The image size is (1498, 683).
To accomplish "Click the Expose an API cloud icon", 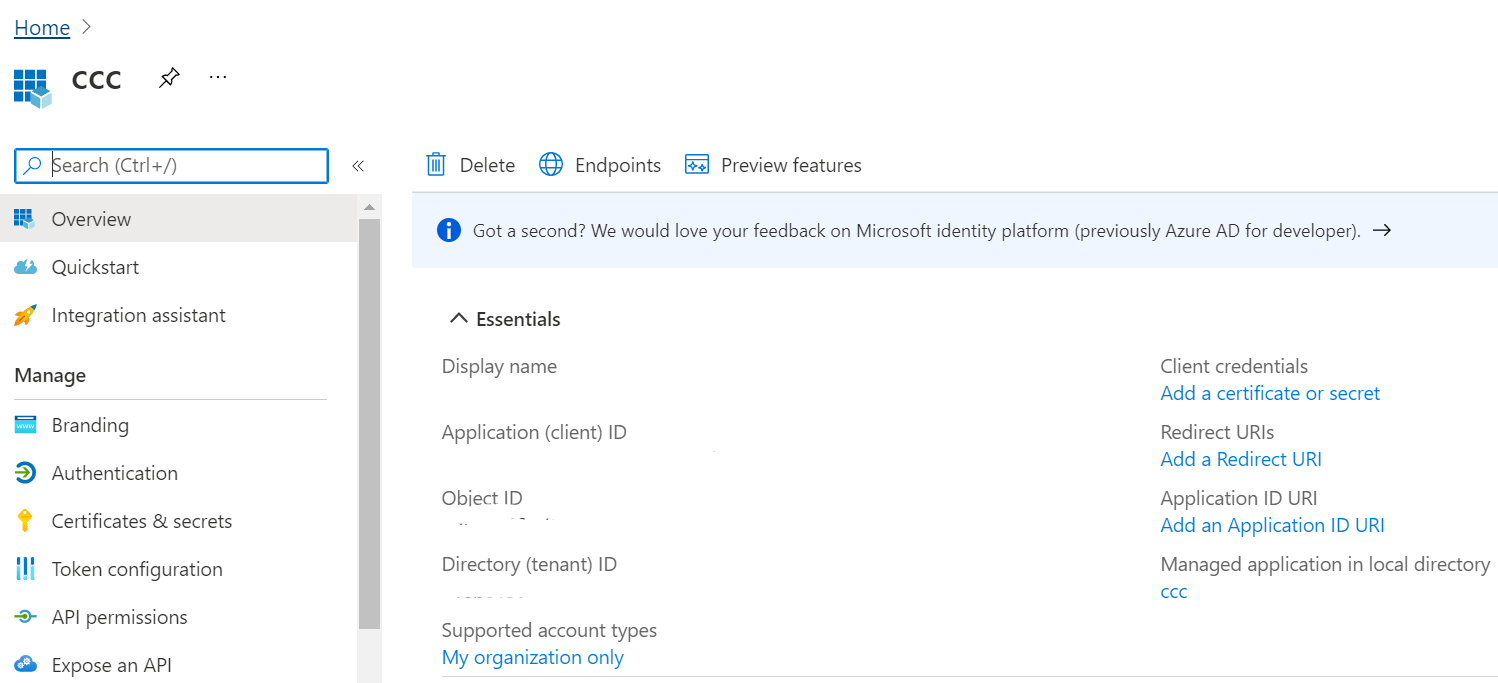I will tap(25, 664).
